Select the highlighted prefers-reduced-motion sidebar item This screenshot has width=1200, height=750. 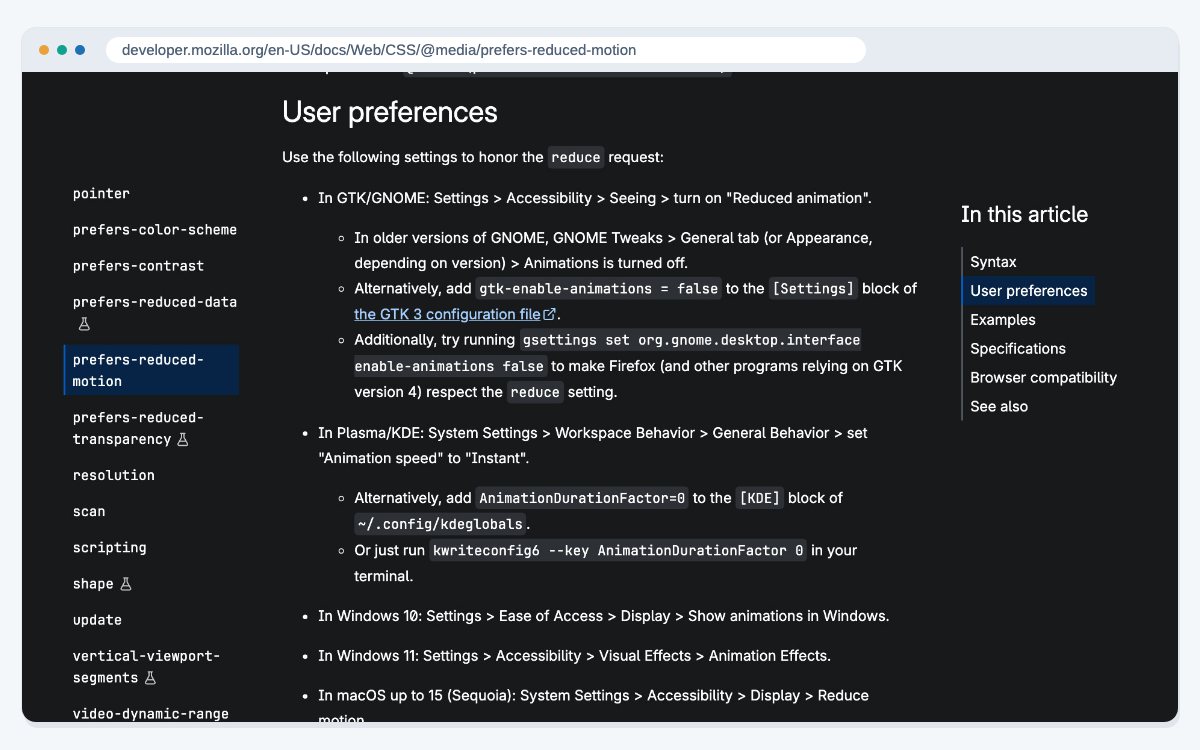(x=151, y=370)
